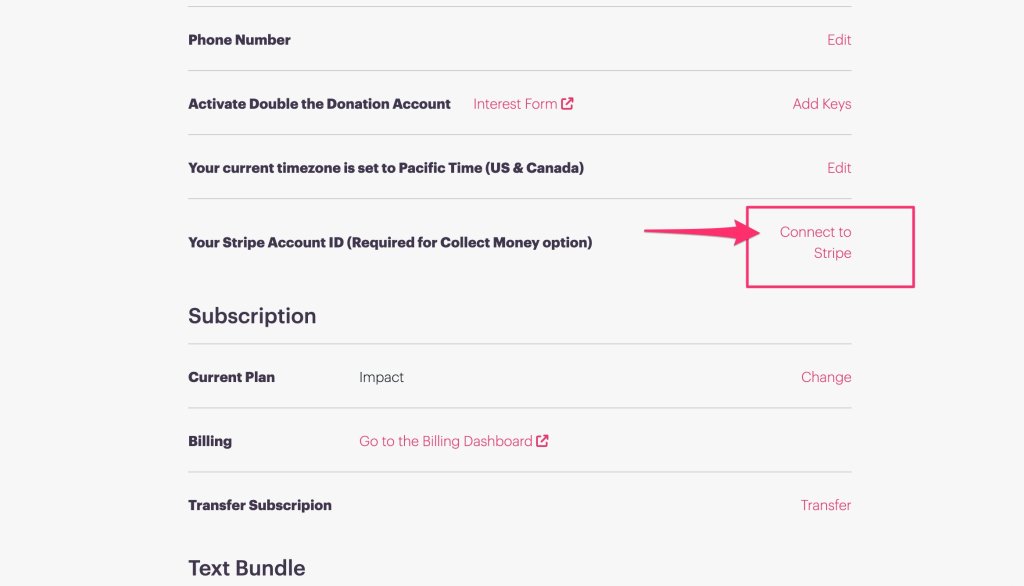Click the Activate Double the Donation Account label
The image size is (1024, 586).
[x=319, y=104]
